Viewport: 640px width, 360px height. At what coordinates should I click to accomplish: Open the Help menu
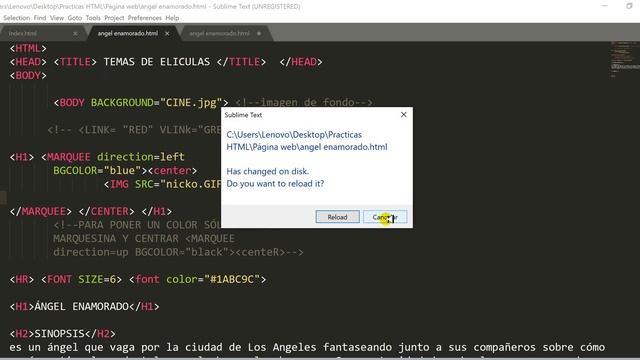coord(172,18)
